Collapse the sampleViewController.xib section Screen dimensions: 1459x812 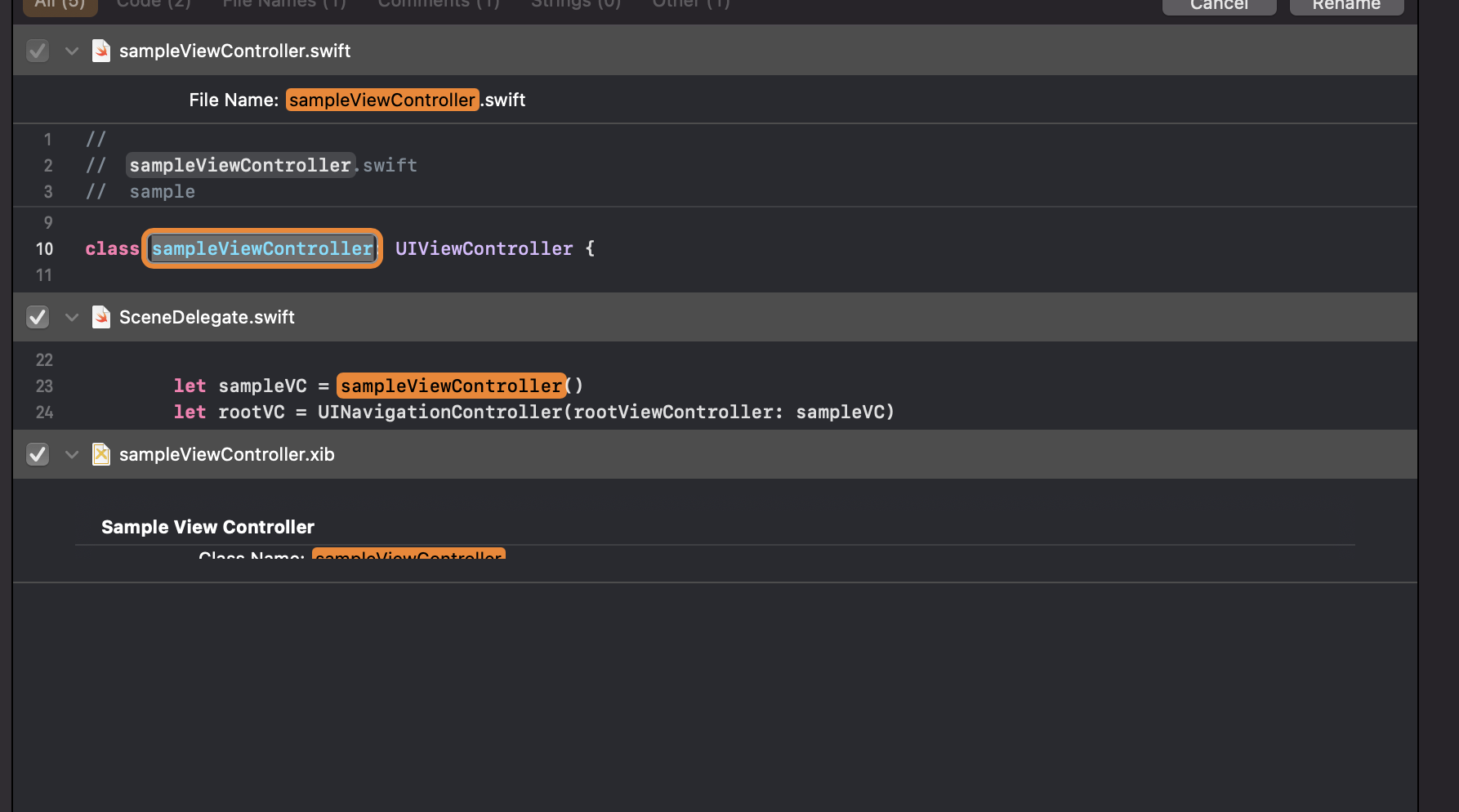coord(72,454)
